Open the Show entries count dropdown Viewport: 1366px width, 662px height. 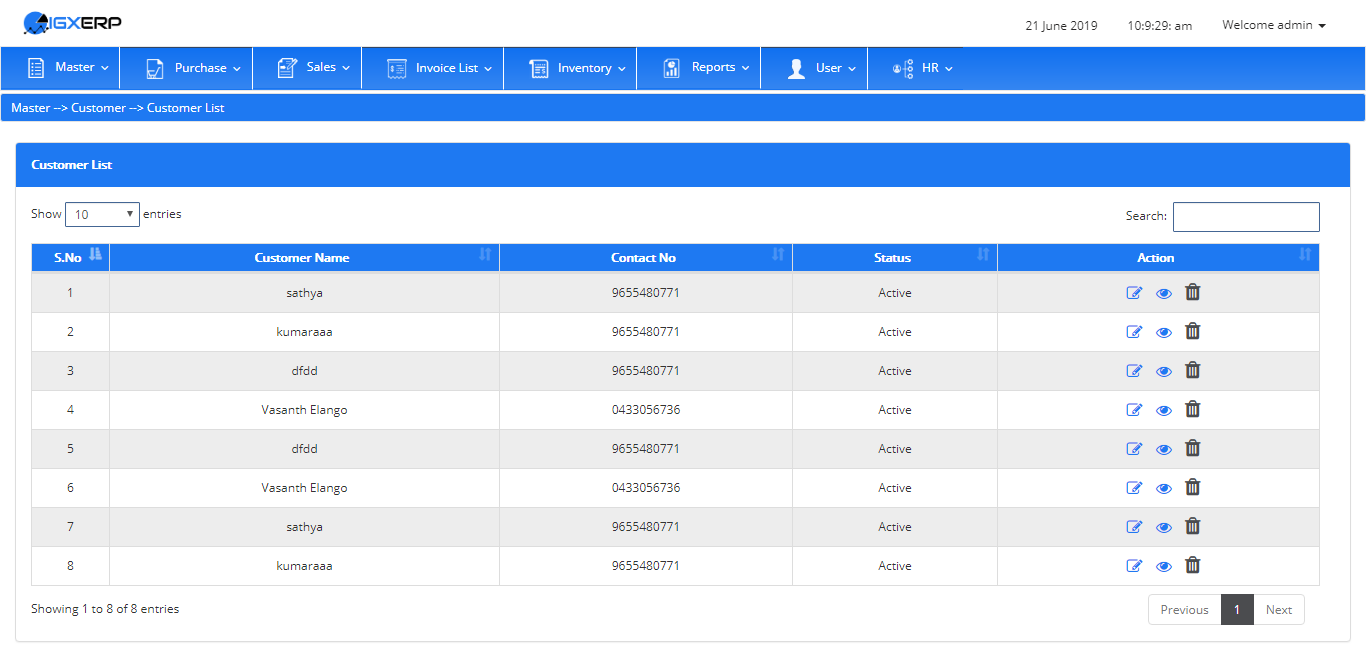102,214
